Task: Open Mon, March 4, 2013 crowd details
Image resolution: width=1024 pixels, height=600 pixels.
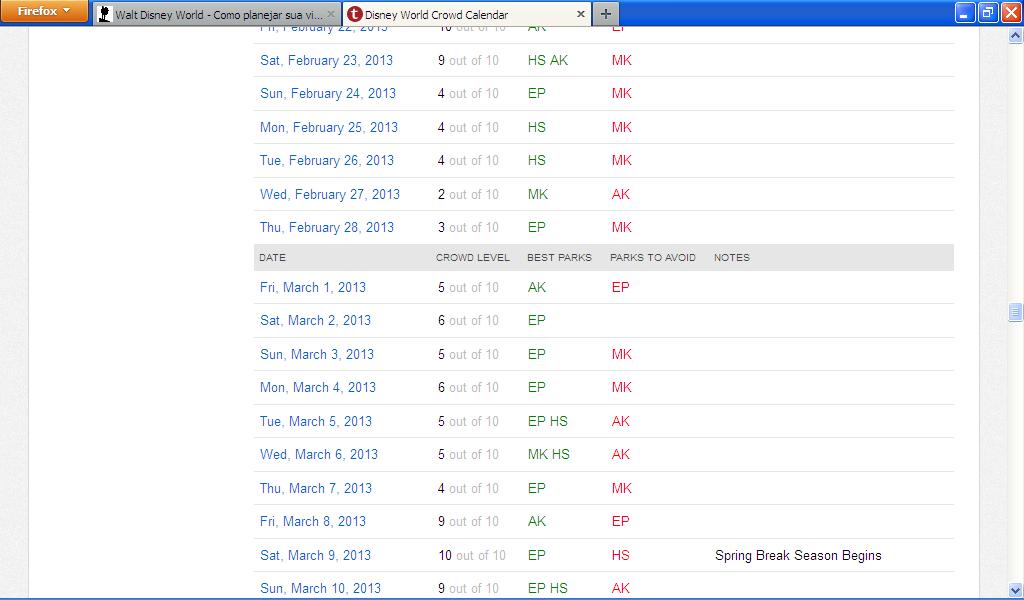Action: coord(318,387)
